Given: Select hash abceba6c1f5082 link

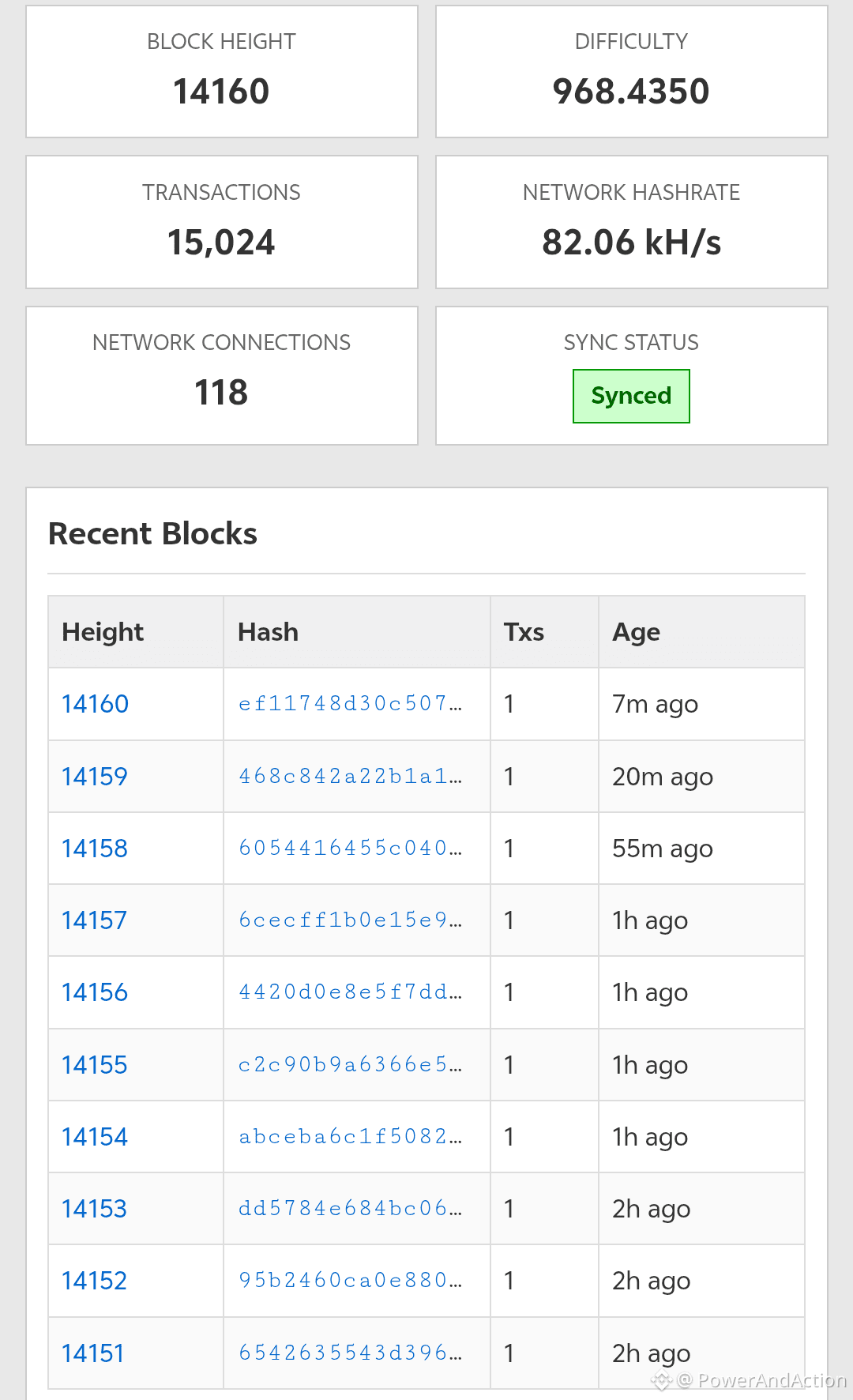Looking at the screenshot, I should [x=350, y=1137].
